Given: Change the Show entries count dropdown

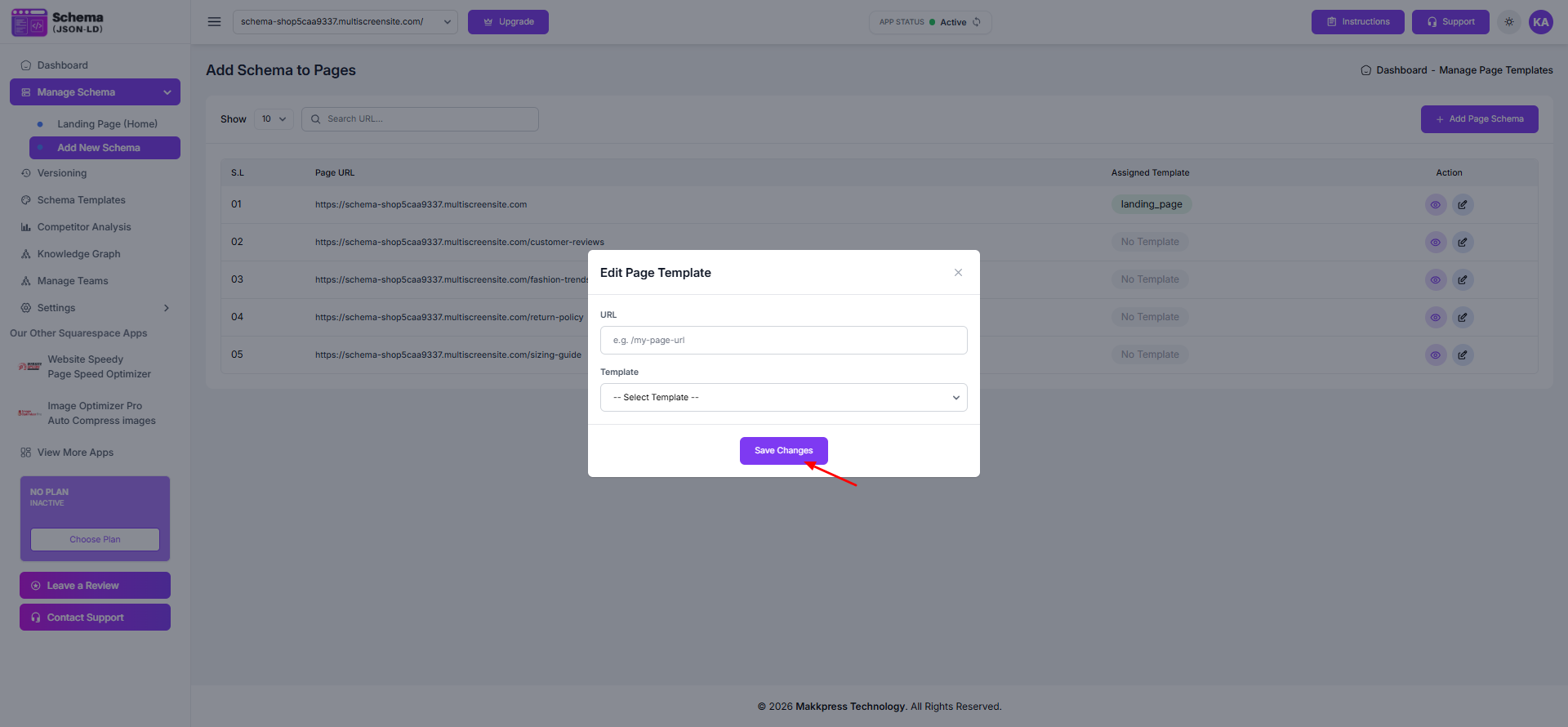Looking at the screenshot, I should [x=274, y=119].
